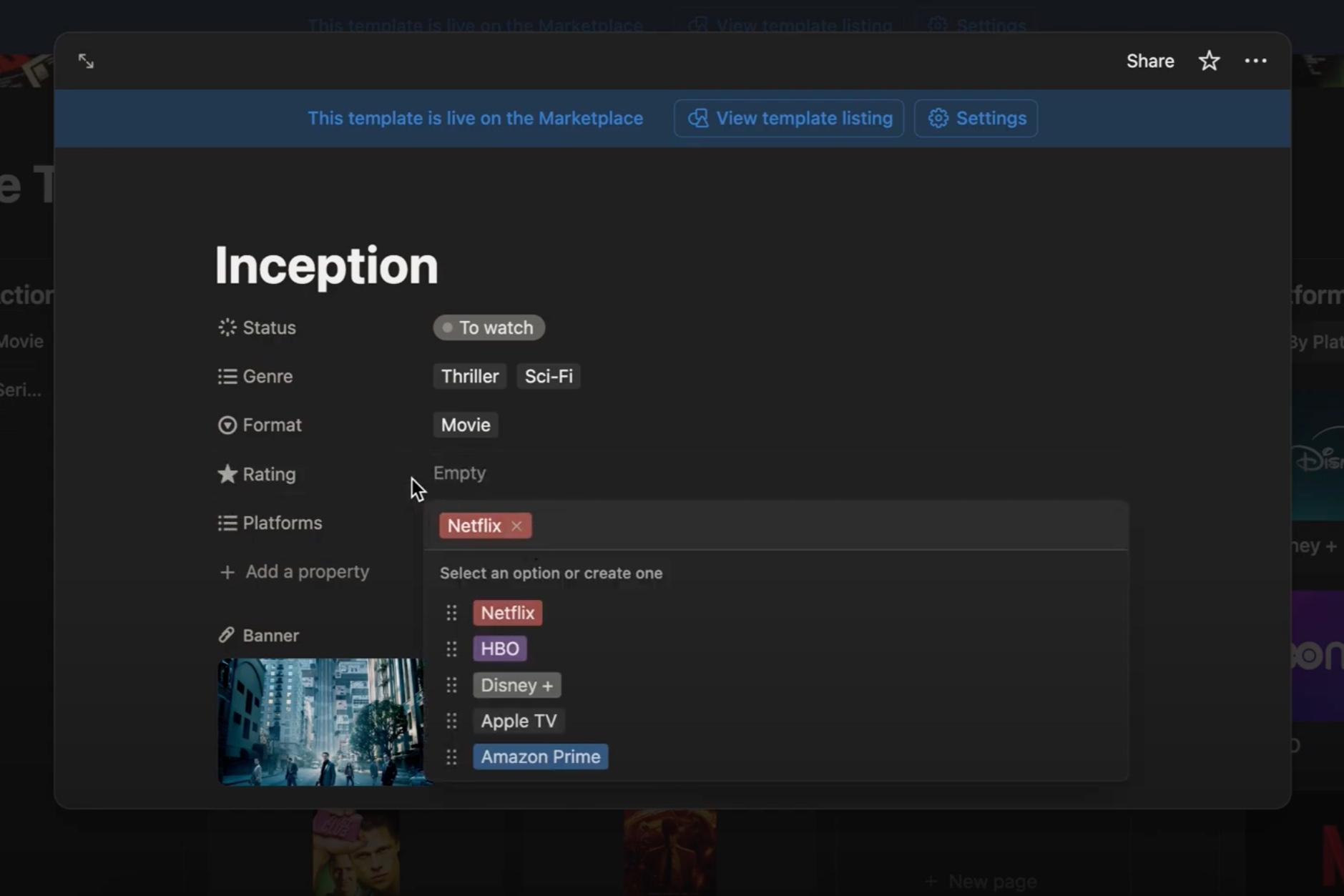Viewport: 1344px width, 896px height.
Task: Click the star icon beside Rating
Action: (227, 474)
